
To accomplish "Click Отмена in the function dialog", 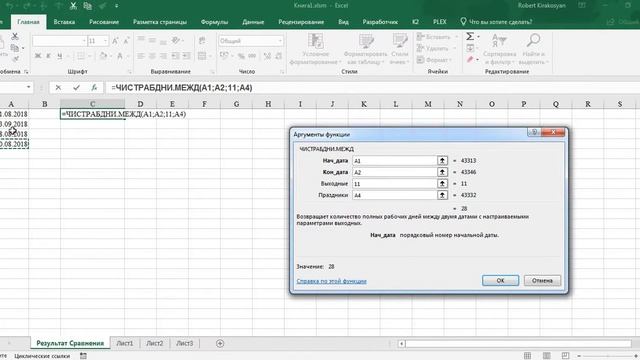I will pyautogui.click(x=542, y=280).
